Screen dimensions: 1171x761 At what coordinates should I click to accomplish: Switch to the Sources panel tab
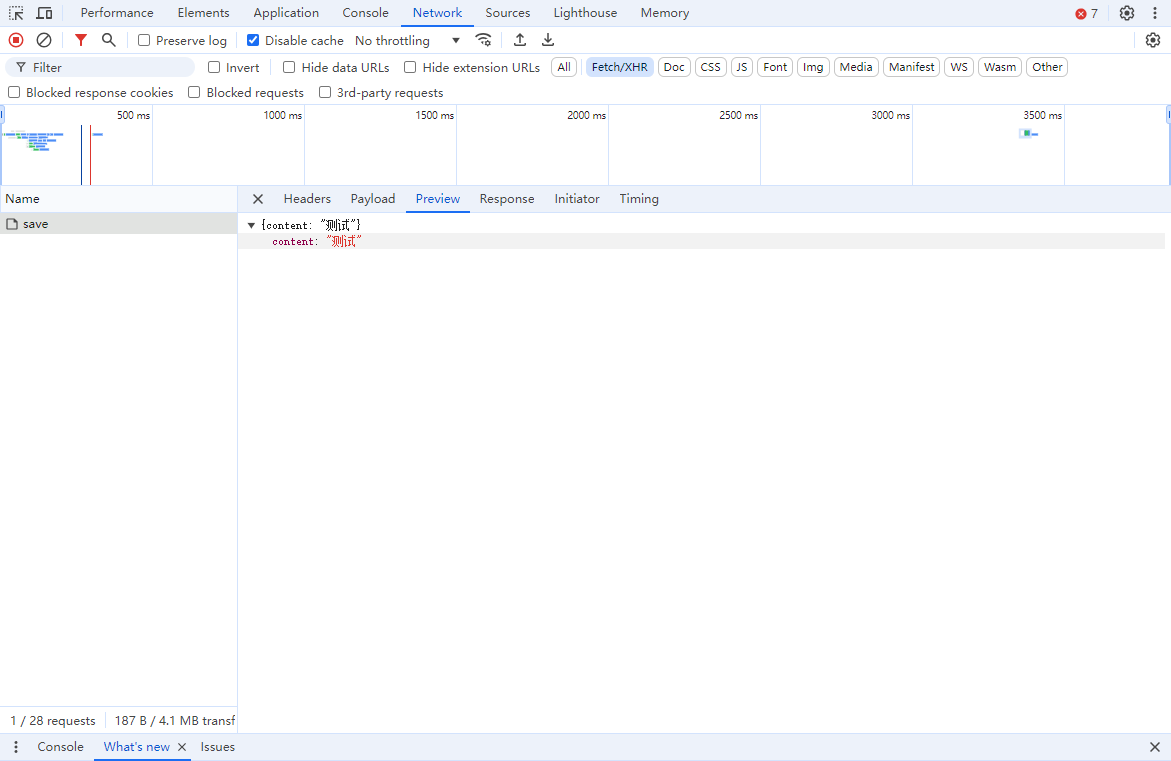tap(507, 13)
